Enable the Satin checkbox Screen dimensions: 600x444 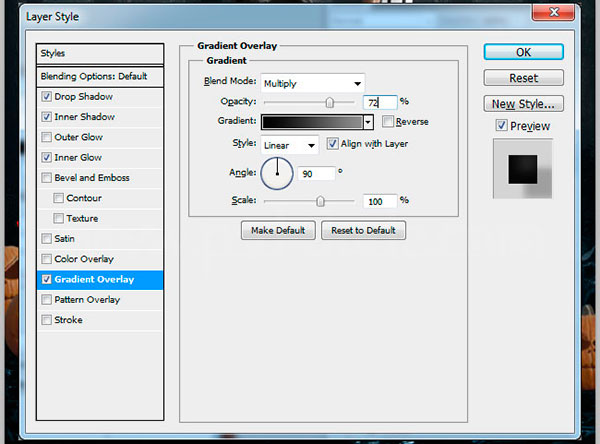click(x=46, y=238)
